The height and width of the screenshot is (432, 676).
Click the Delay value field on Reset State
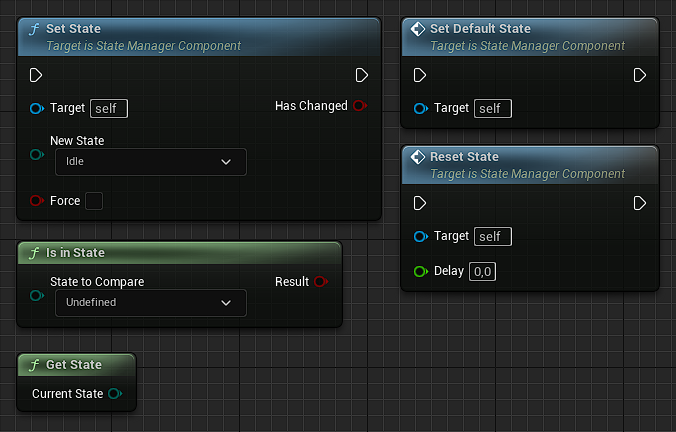coord(484,271)
